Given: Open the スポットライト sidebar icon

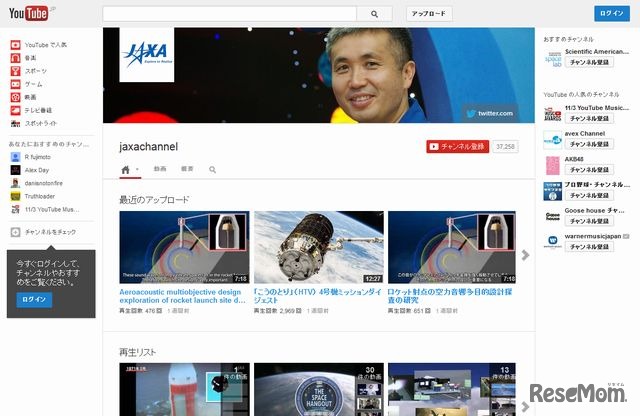Looking at the screenshot, I should click(x=16, y=123).
